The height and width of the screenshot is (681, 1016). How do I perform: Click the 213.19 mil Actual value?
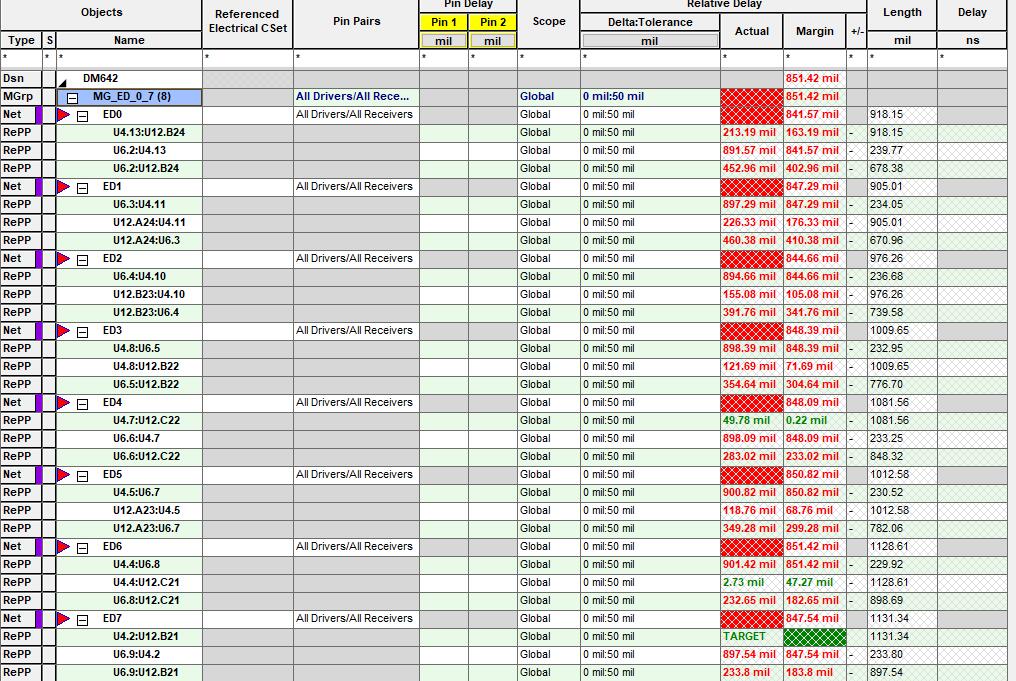pos(749,132)
